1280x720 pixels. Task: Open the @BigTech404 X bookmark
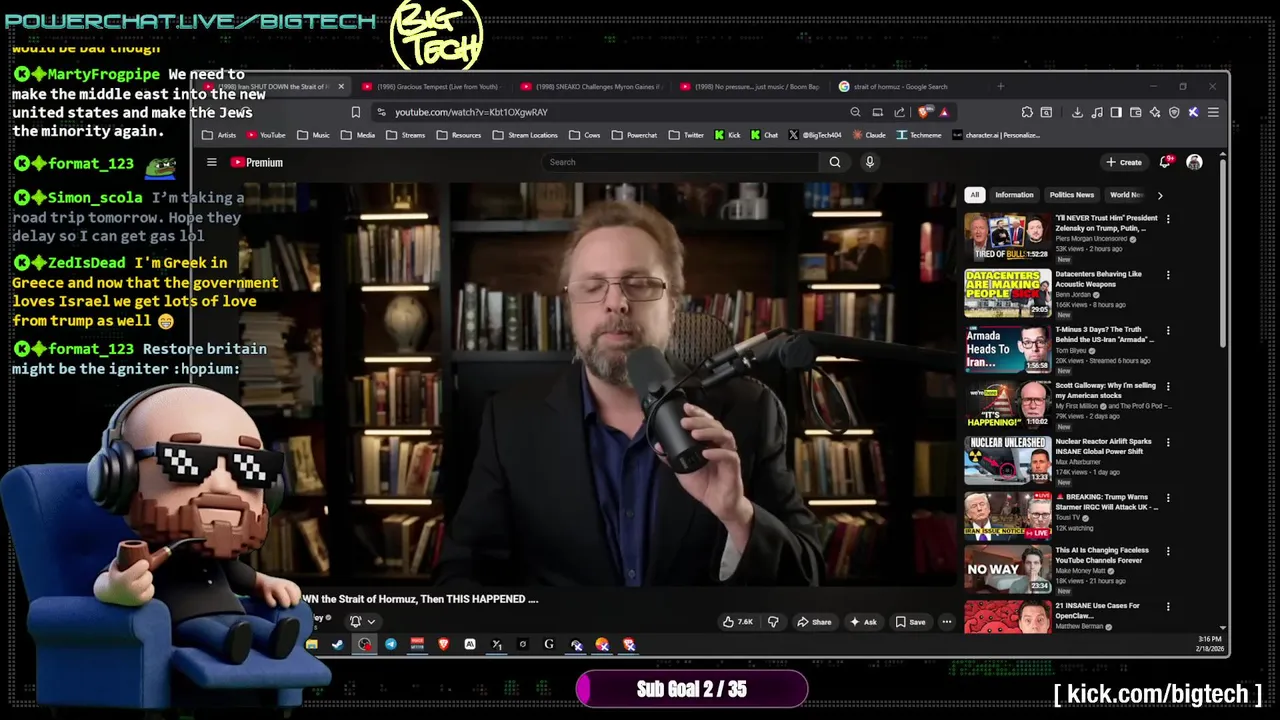pyautogui.click(x=815, y=135)
